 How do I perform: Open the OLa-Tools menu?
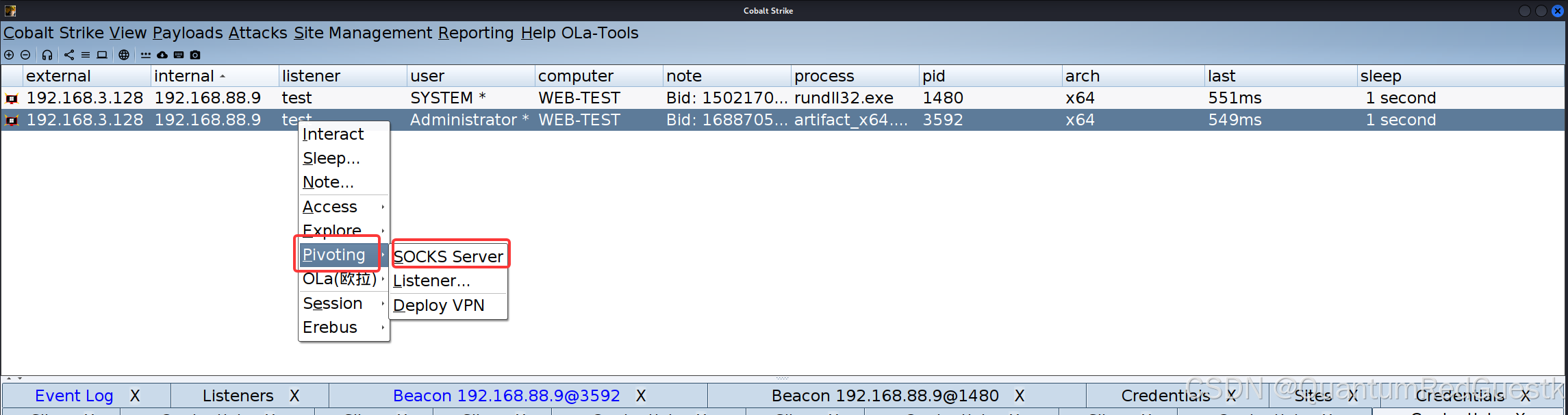[x=600, y=33]
